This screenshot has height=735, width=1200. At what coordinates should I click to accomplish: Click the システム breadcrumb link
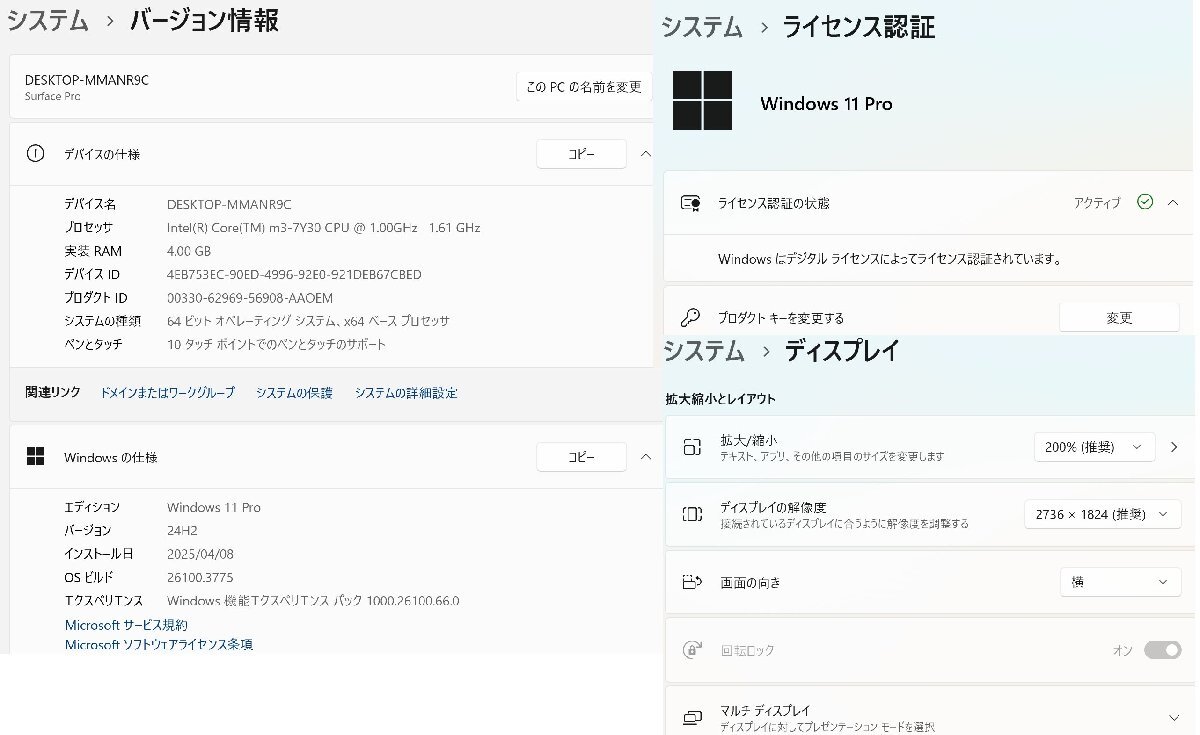[47, 20]
